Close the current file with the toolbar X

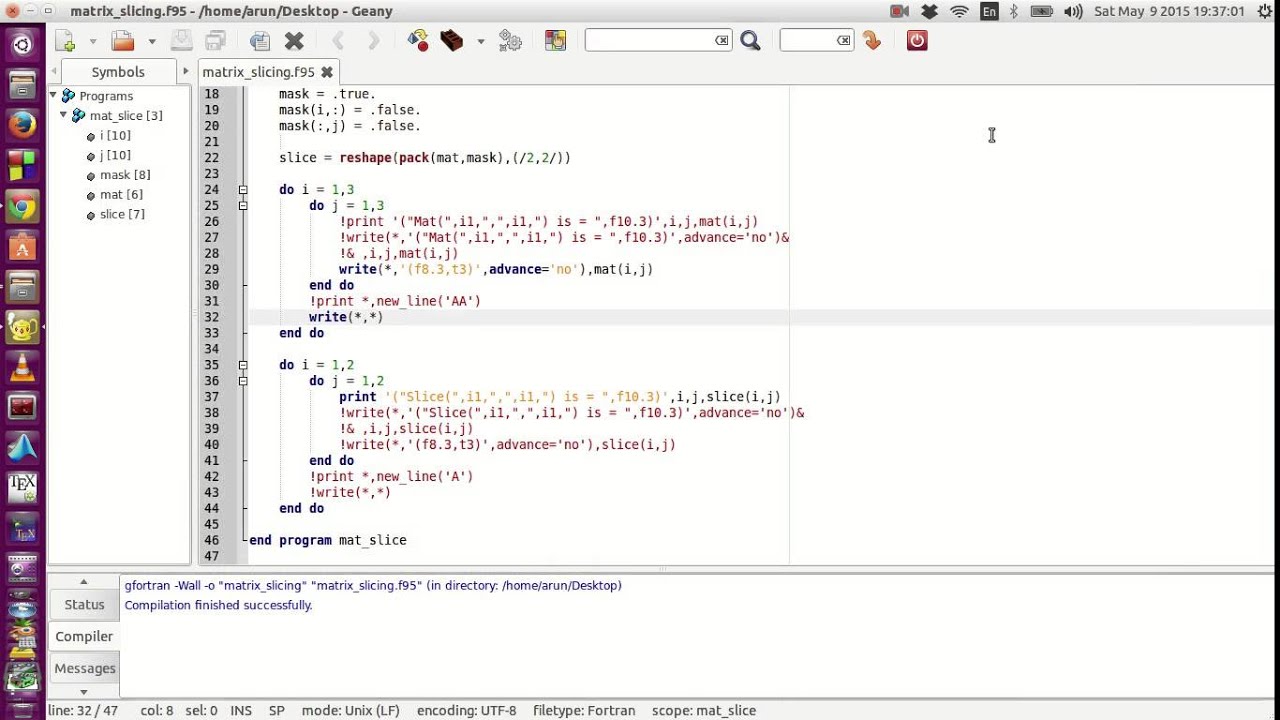point(294,41)
